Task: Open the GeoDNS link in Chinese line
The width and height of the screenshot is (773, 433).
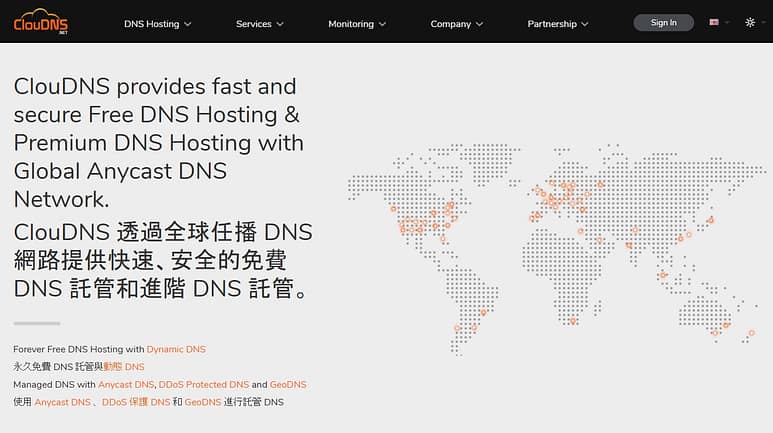Action: pyautogui.click(x=203, y=402)
